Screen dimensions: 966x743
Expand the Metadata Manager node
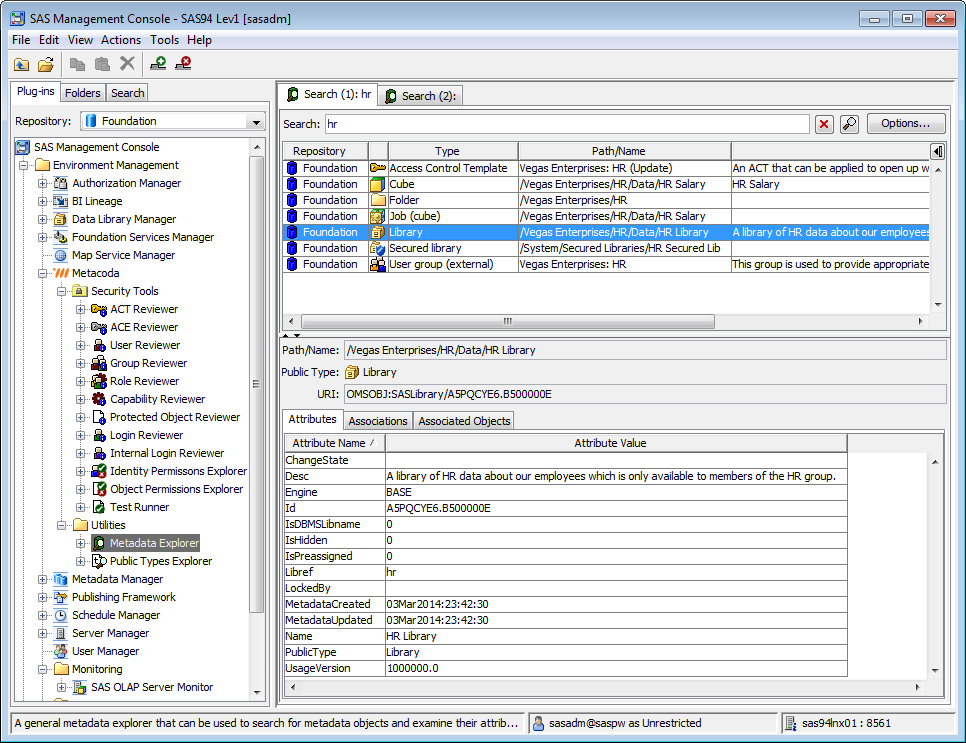tap(43, 579)
